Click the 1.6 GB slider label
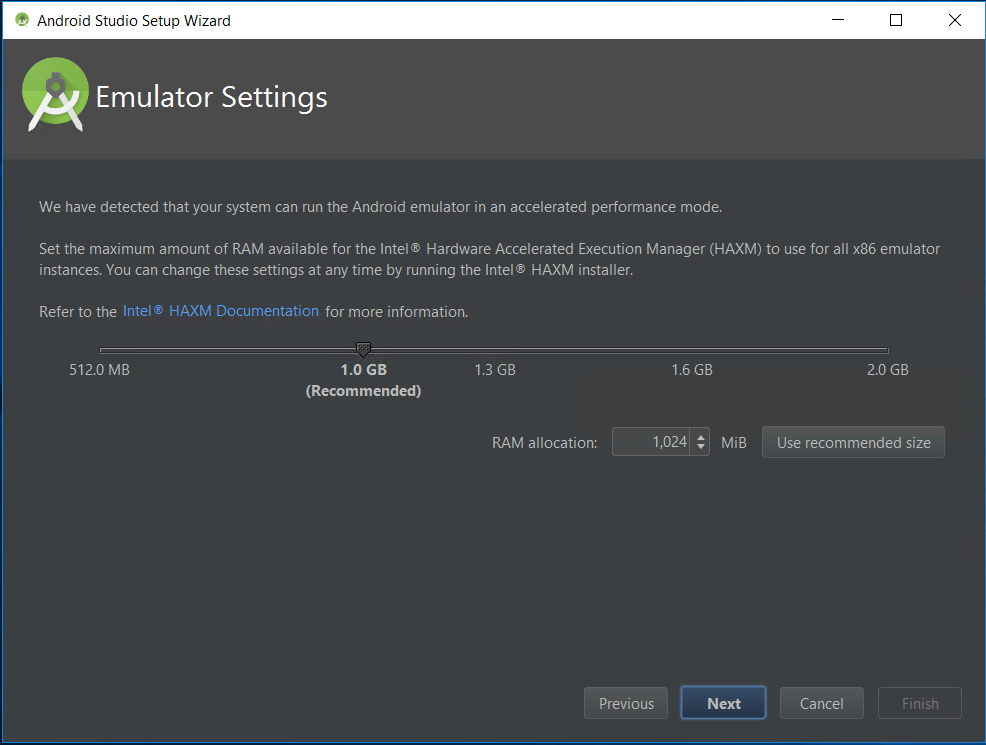 coord(692,370)
